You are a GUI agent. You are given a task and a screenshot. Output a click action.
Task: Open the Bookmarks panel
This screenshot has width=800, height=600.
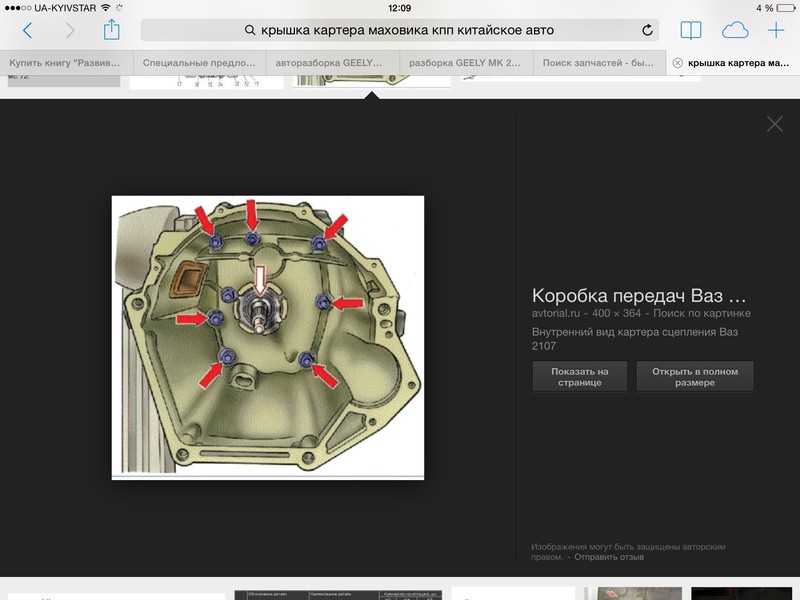(690, 32)
